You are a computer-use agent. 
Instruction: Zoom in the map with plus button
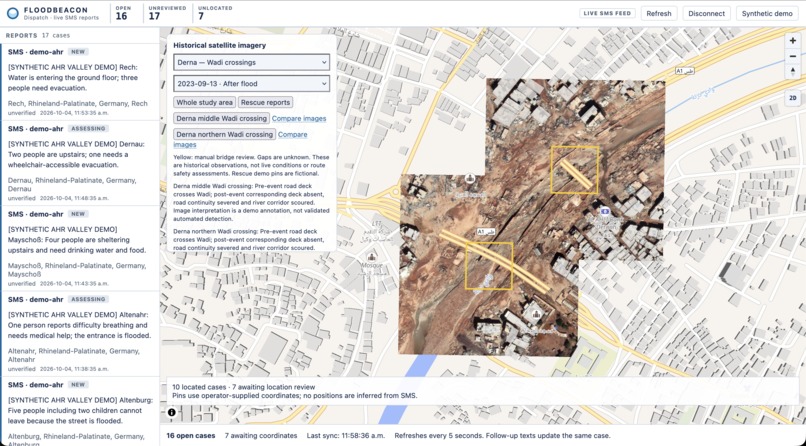[793, 41]
